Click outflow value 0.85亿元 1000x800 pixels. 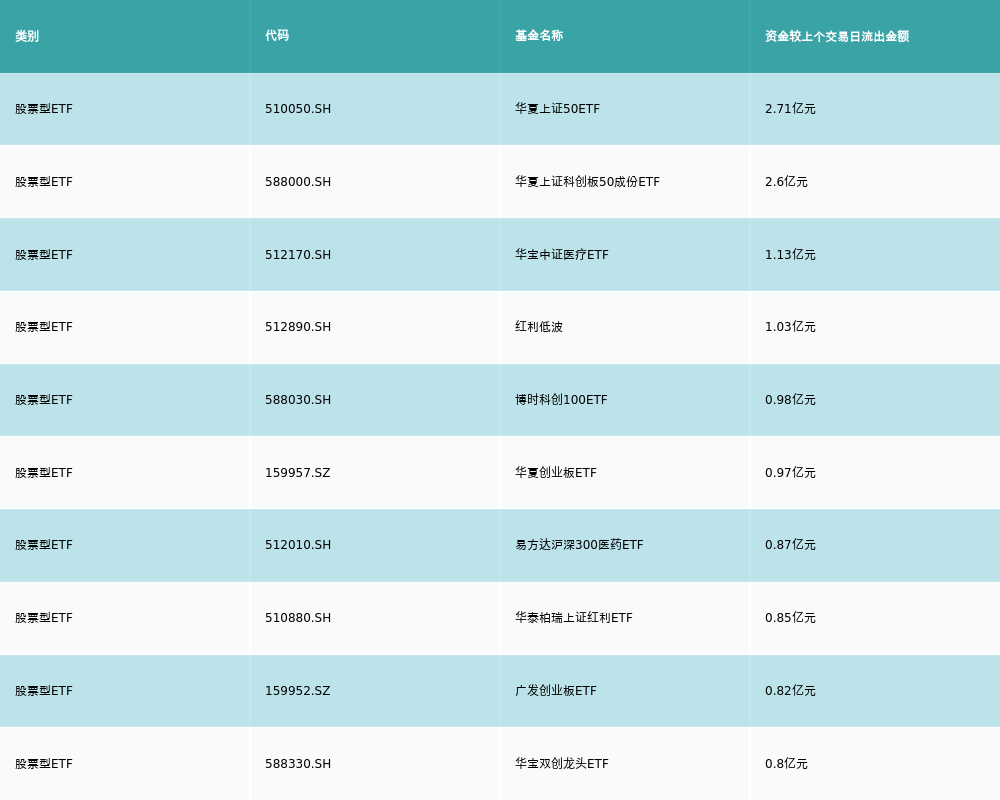tap(790, 618)
